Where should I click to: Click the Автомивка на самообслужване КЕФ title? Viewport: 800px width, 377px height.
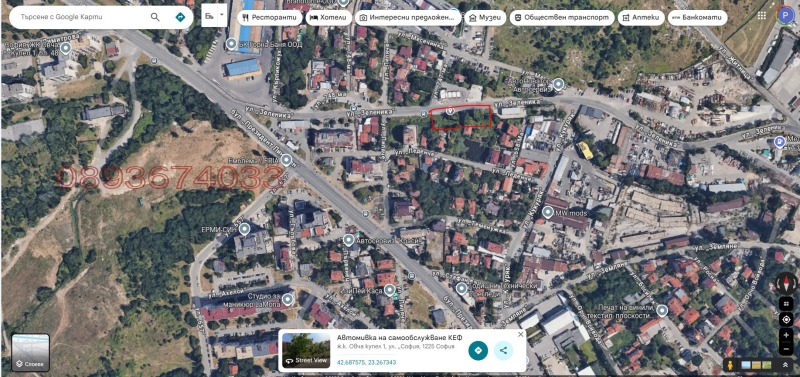(399, 337)
